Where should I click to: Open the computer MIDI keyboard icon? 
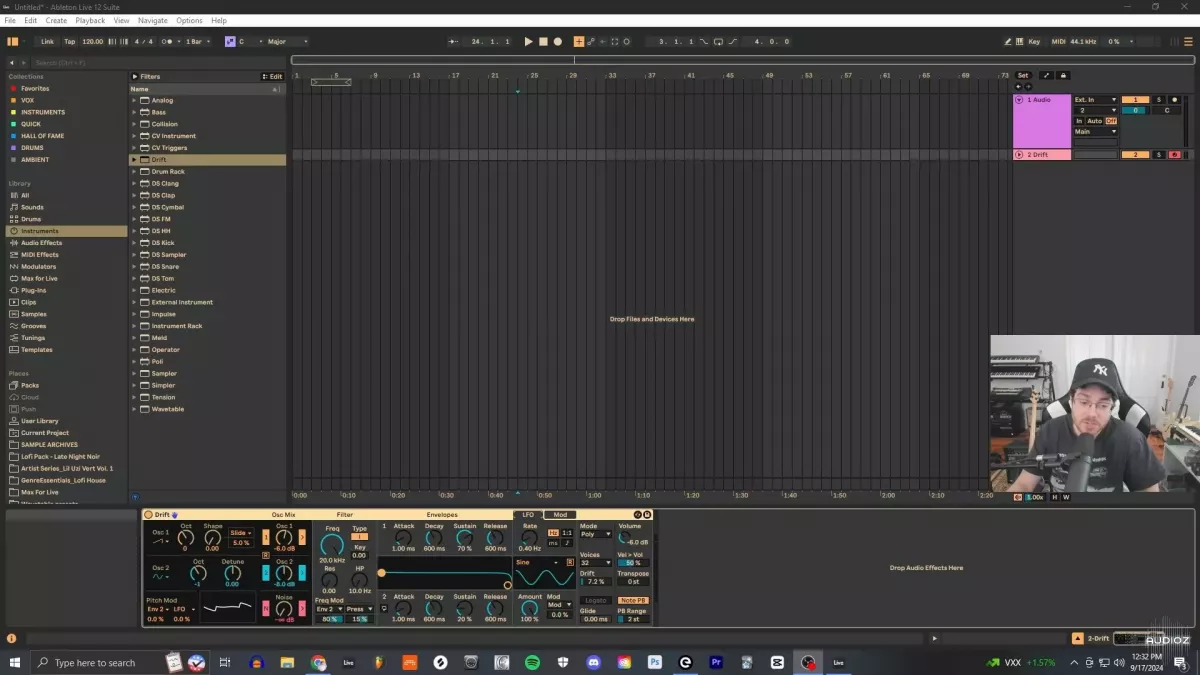pos(1019,42)
